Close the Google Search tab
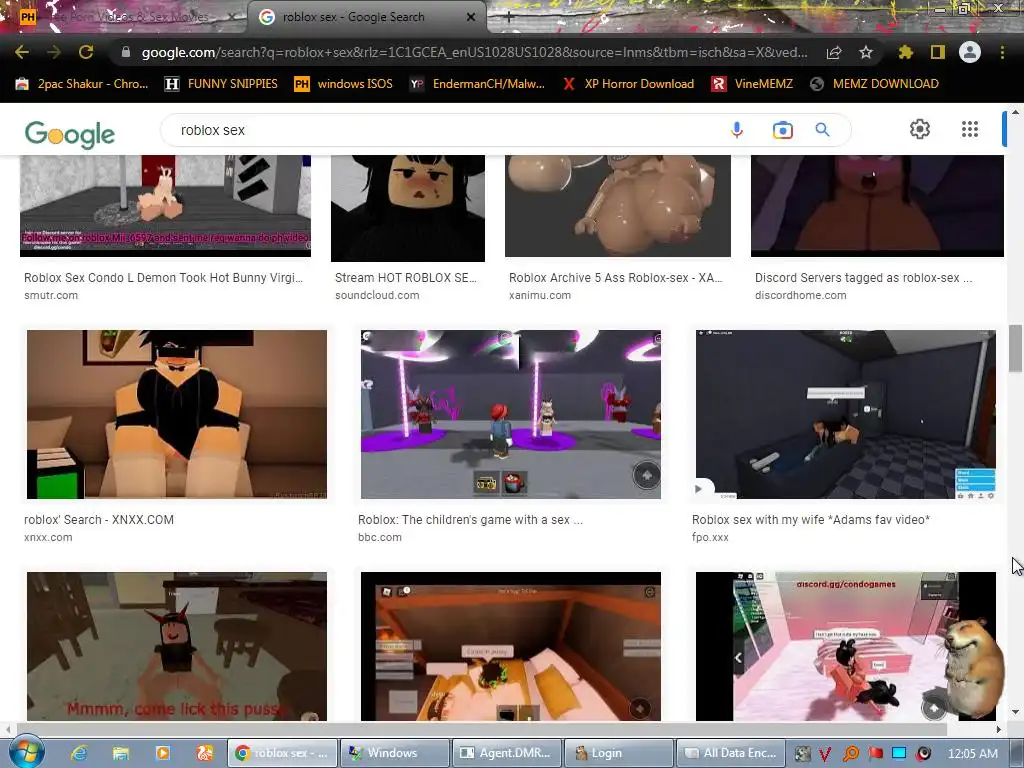The width and height of the screenshot is (1024, 768). pyautogui.click(x=471, y=17)
